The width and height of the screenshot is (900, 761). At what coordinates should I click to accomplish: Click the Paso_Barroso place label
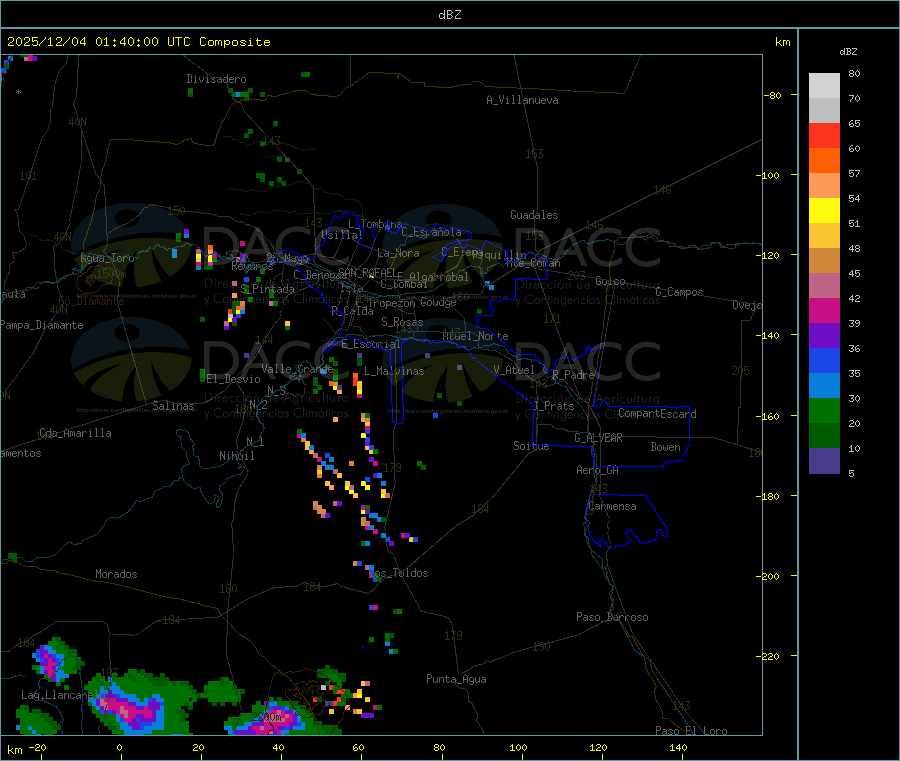pos(612,617)
